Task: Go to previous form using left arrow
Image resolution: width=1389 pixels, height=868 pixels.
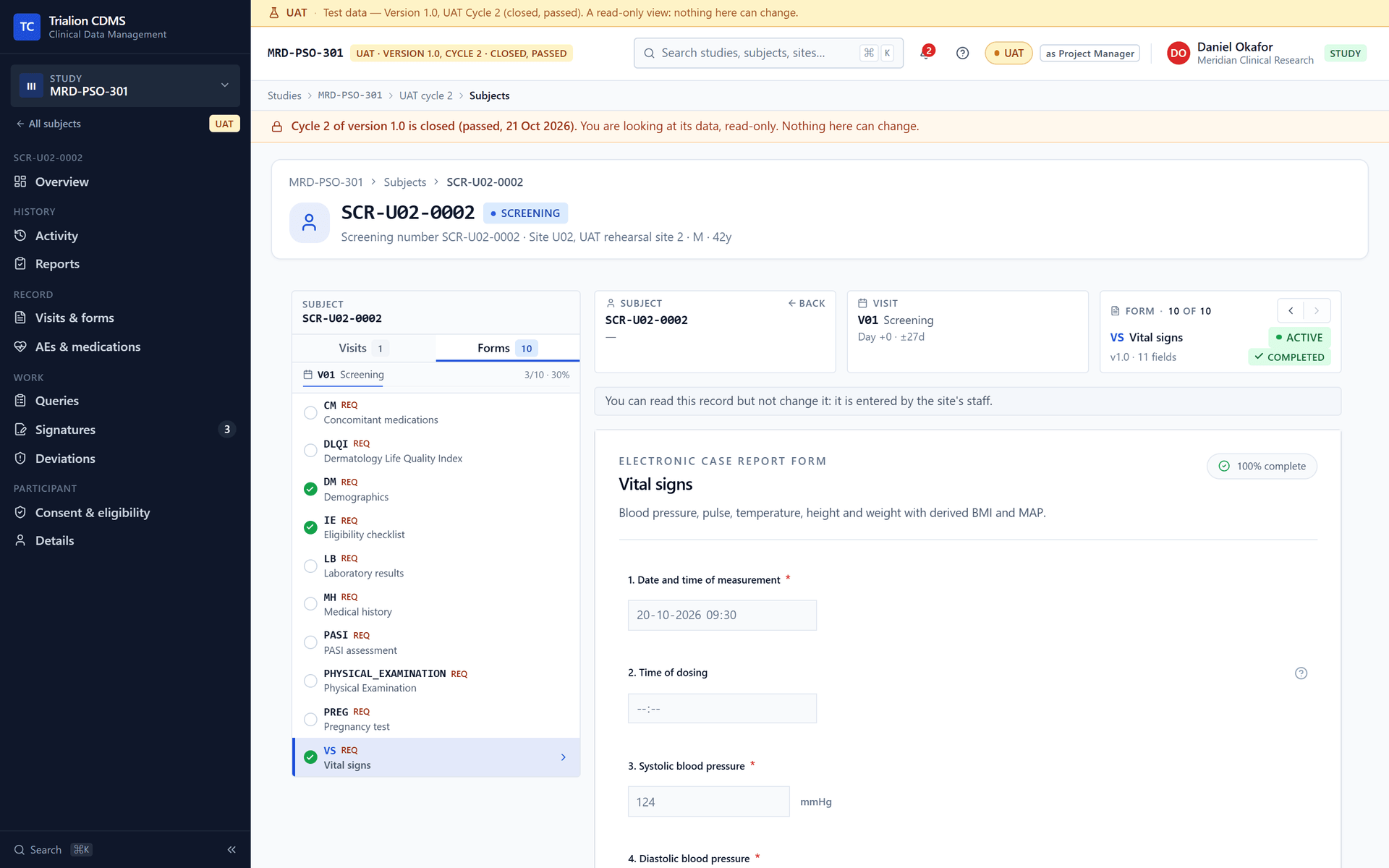Action: click(x=1291, y=310)
